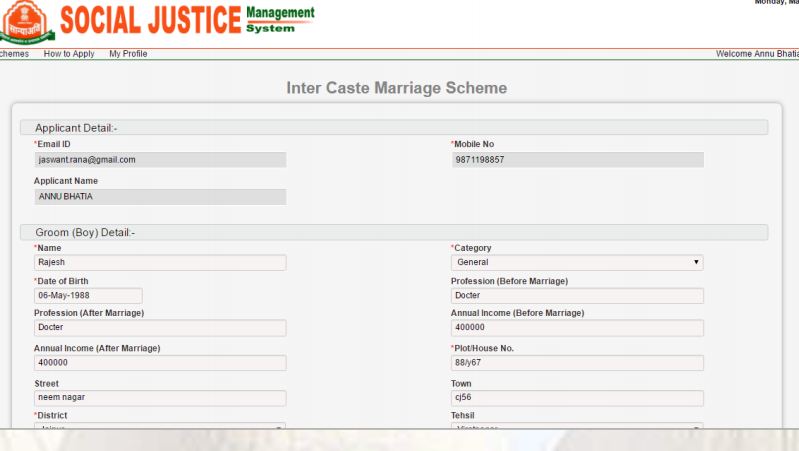Click the national emblem logo icon
This screenshot has height=451, width=799.
click(27, 22)
